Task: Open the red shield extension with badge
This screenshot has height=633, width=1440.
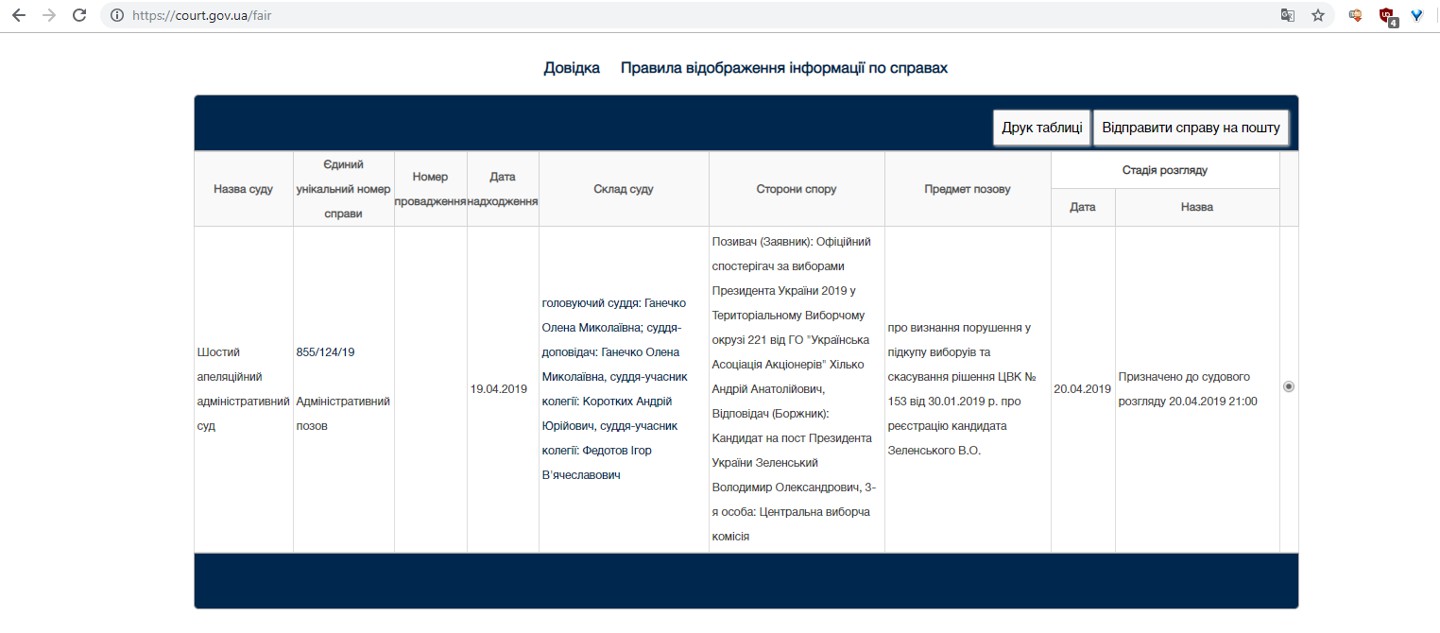Action: pyautogui.click(x=1387, y=16)
